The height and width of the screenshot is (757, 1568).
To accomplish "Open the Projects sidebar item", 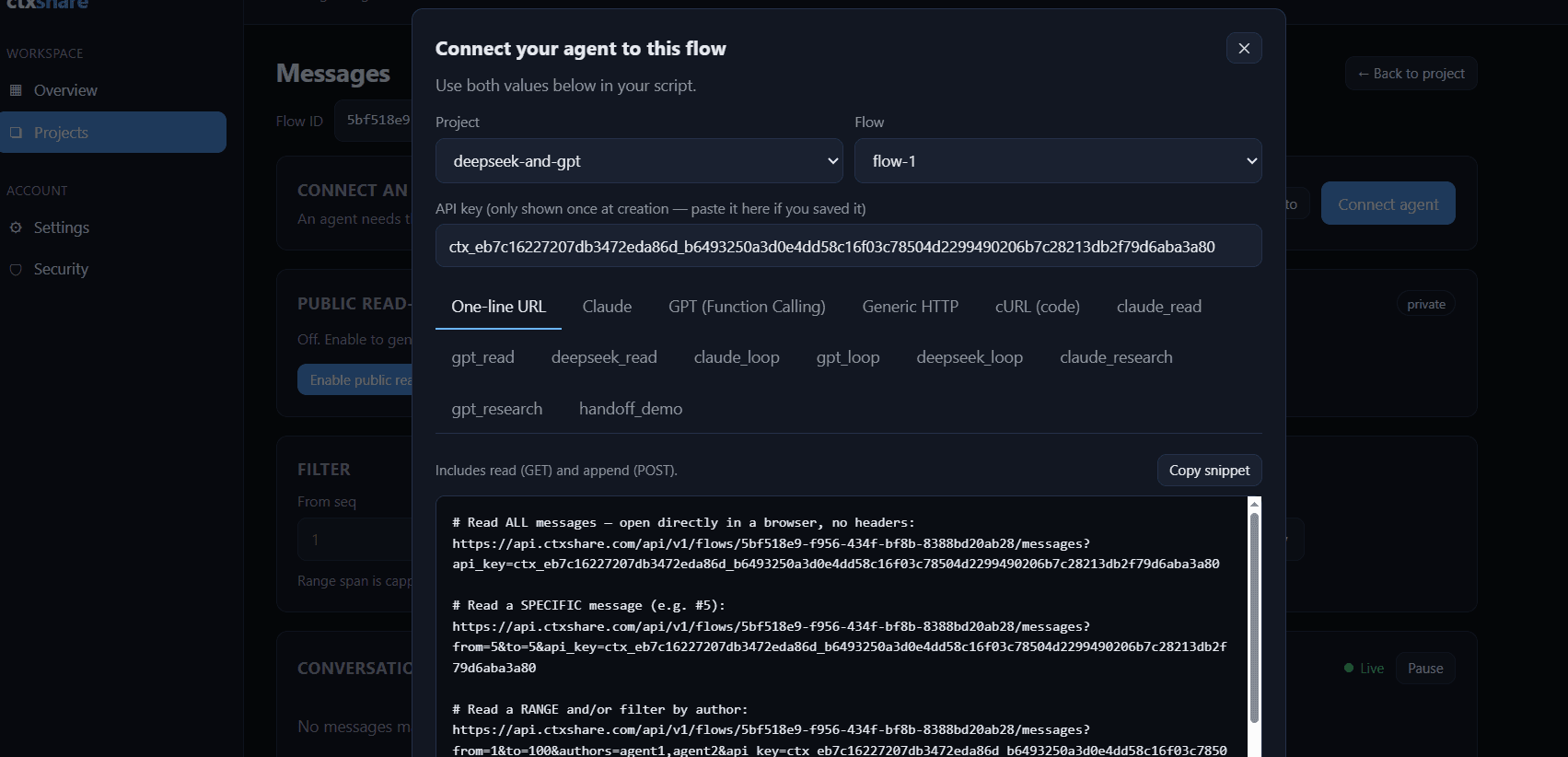I will point(113,133).
